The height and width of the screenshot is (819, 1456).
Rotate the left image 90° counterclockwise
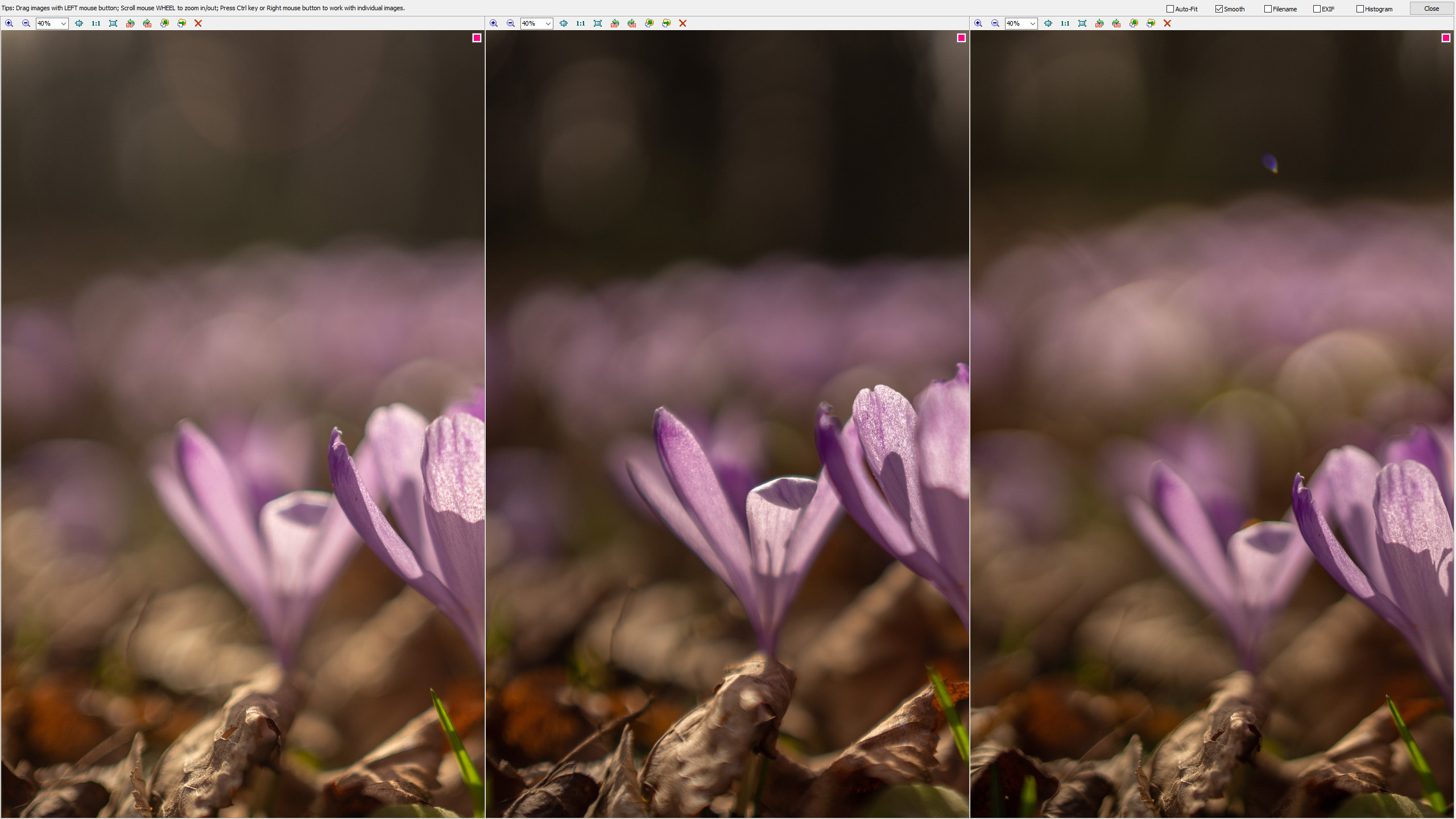[130, 23]
